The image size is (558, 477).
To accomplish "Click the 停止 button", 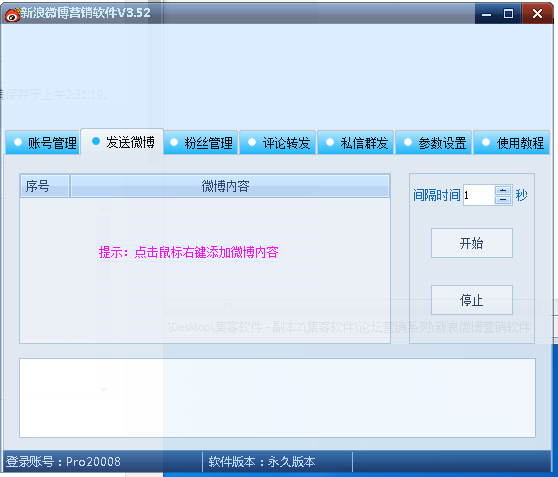I will pos(472,300).
